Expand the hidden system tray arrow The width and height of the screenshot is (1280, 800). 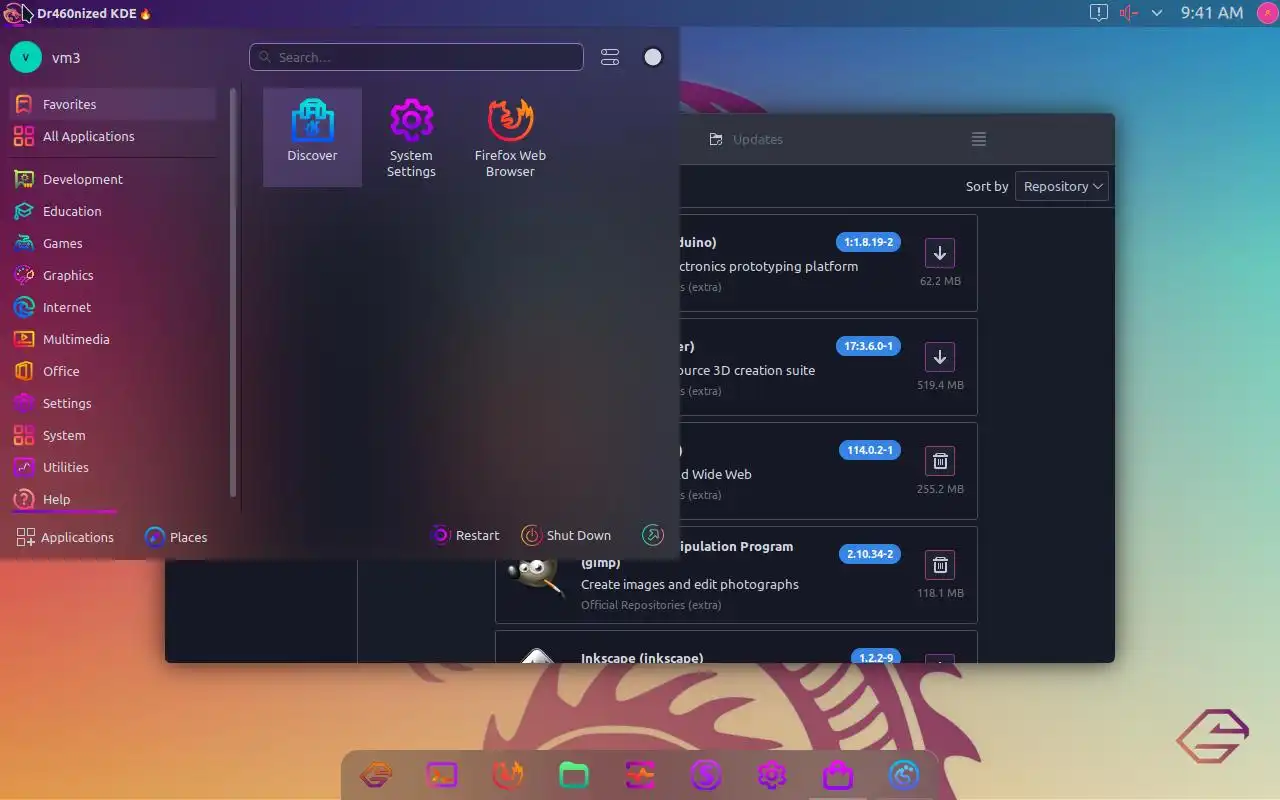pos(1157,13)
